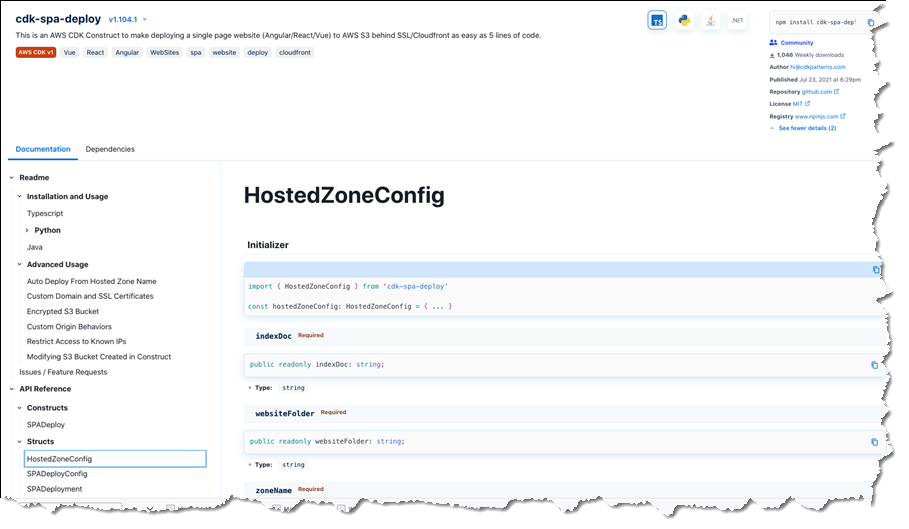
Task: Select the HostedZoneConfig struct item
Action: coord(115,459)
